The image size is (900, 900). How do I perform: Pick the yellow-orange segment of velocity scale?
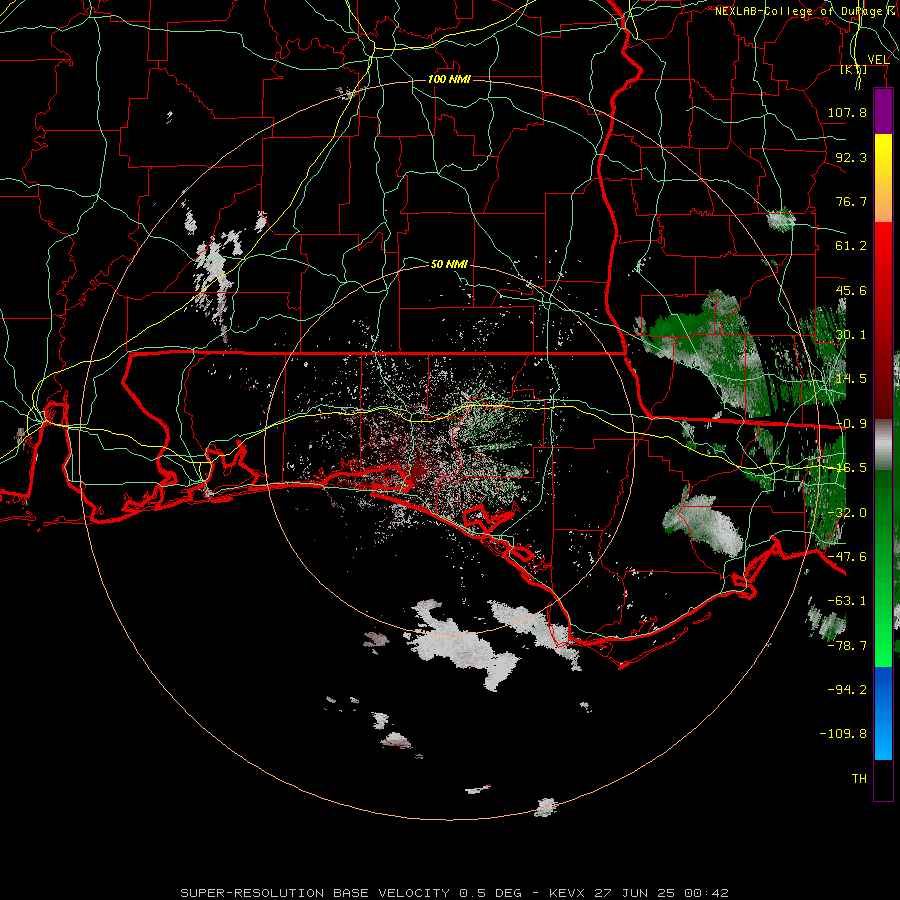point(883,178)
